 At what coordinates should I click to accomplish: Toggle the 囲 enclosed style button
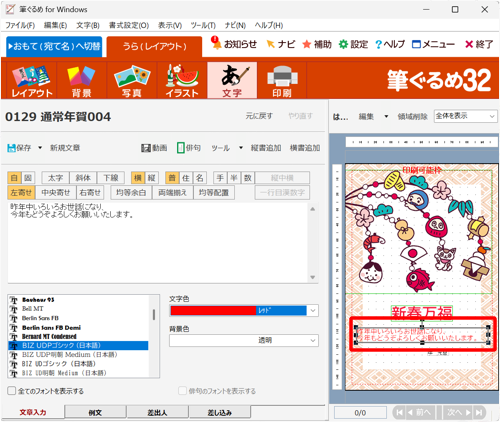pyautogui.click(x=28, y=178)
